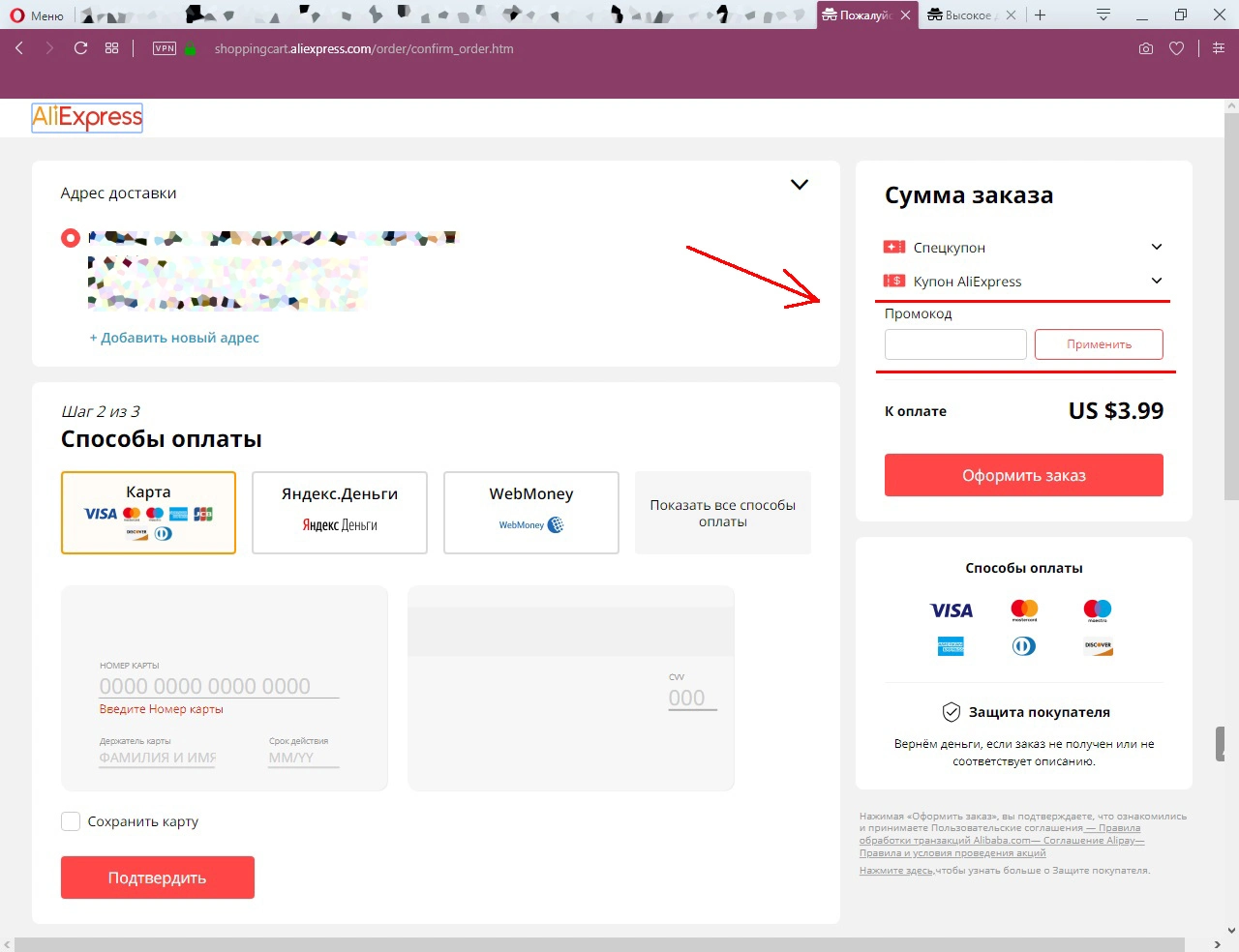Expand the Спецкупон dropdown

1157,247
